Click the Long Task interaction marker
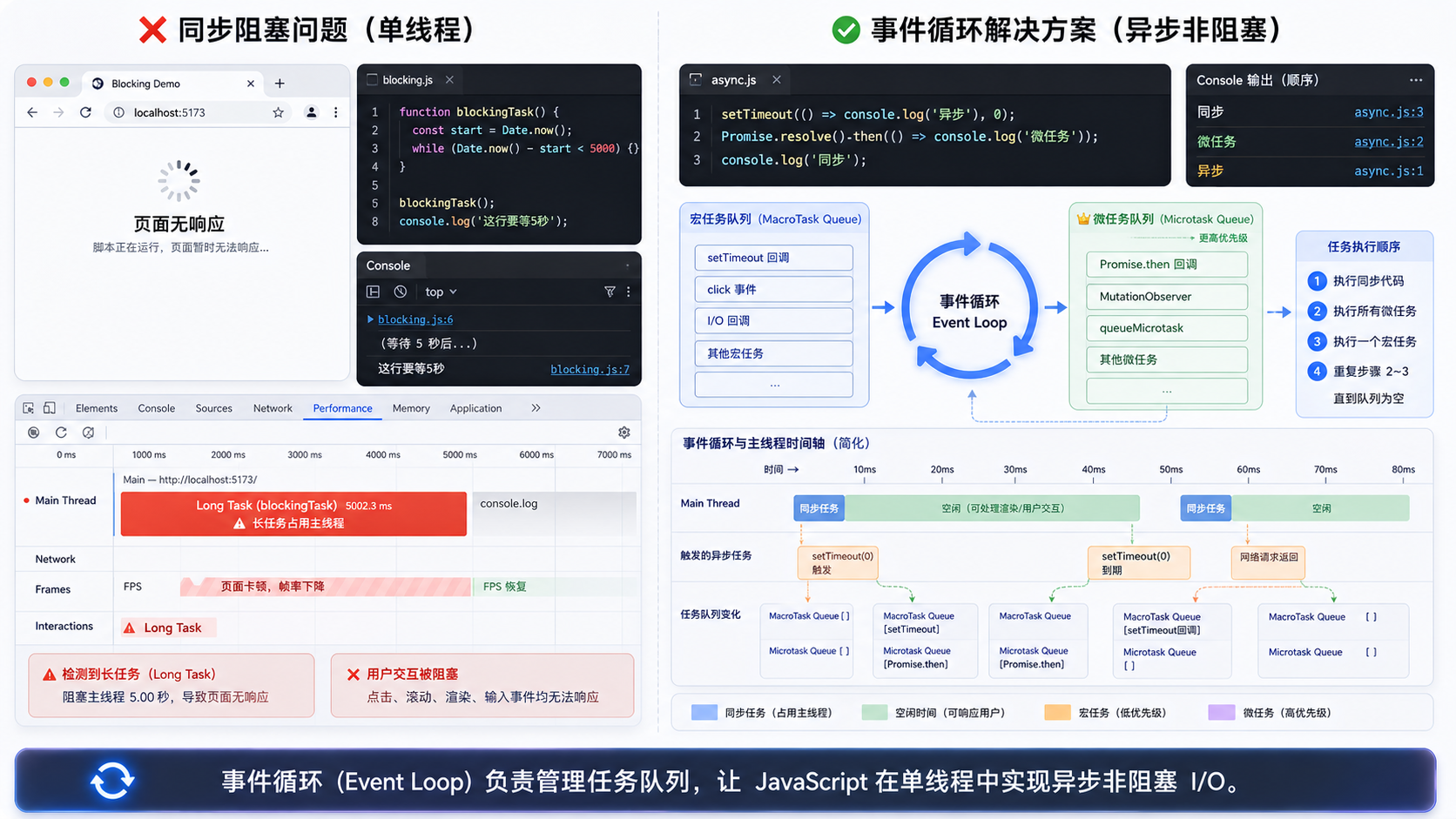This screenshot has height=819, width=1456. (x=169, y=628)
